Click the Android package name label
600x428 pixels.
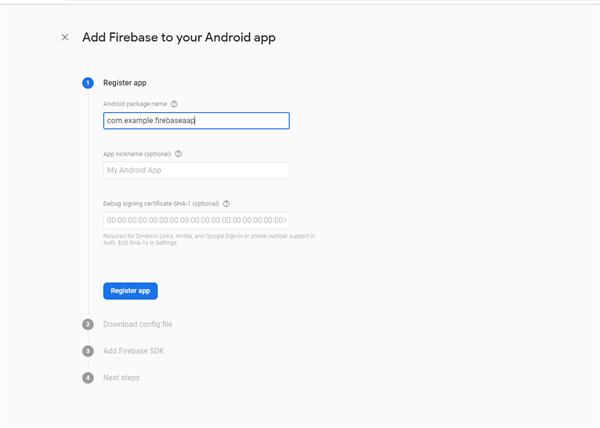[135, 104]
